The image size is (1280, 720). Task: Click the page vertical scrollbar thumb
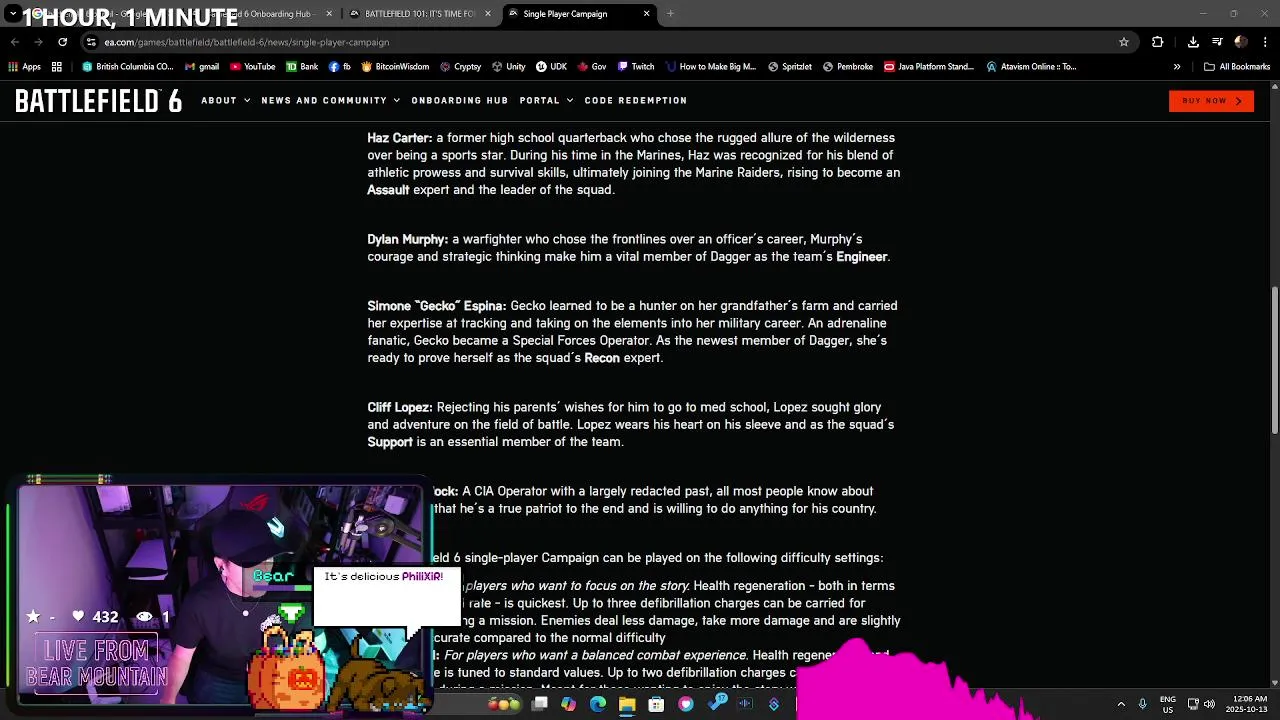[x=1275, y=360]
